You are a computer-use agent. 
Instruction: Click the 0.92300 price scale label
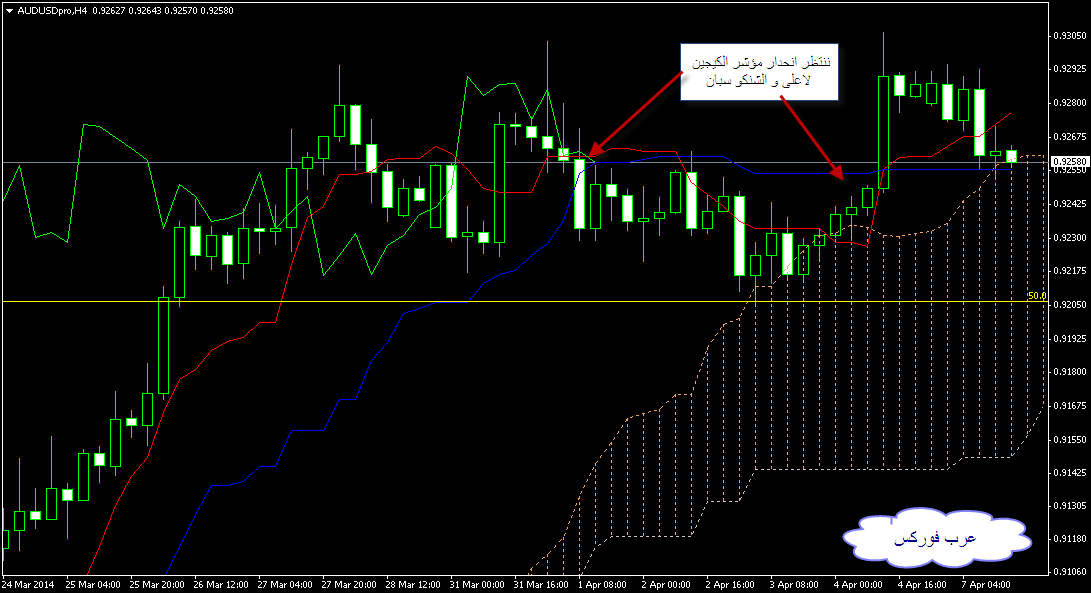(x=1070, y=237)
